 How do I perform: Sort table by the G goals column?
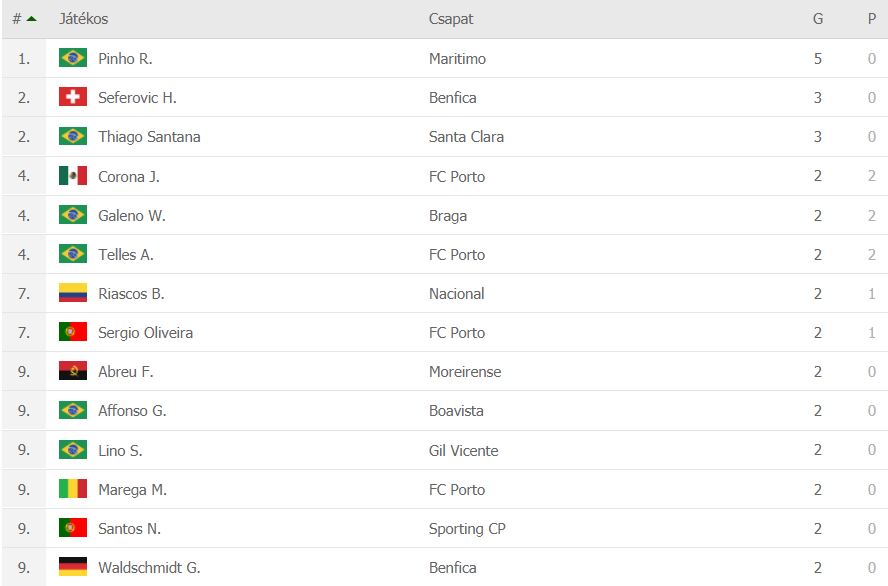(817, 19)
